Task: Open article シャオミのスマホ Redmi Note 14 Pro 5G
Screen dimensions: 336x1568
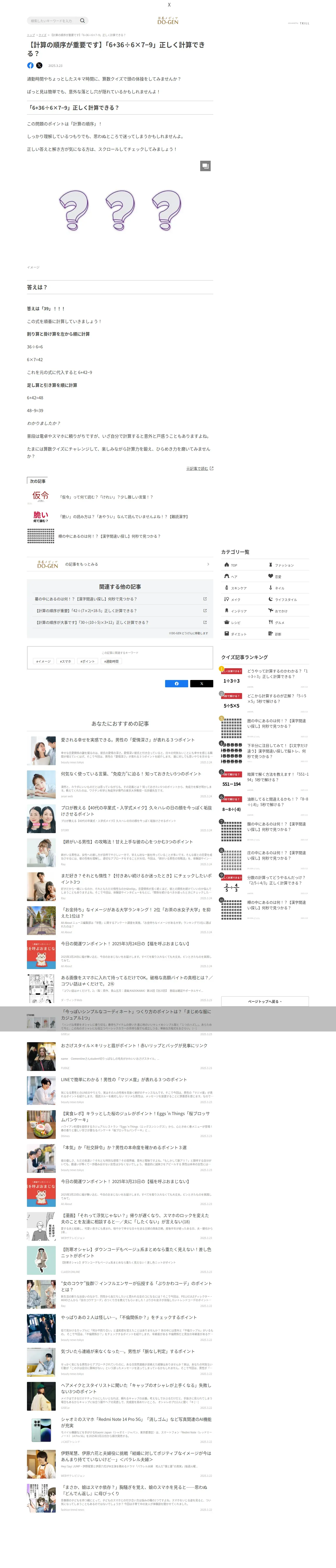Action: tap(136, 1422)
